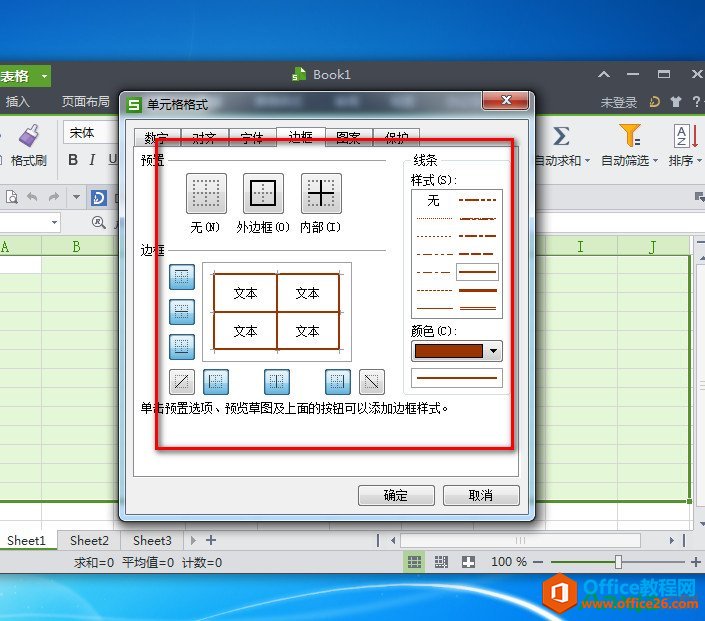This screenshot has height=621, width=705.
Task: Click the AutoSum (自动求和) sigma icon
Action: pos(561,136)
